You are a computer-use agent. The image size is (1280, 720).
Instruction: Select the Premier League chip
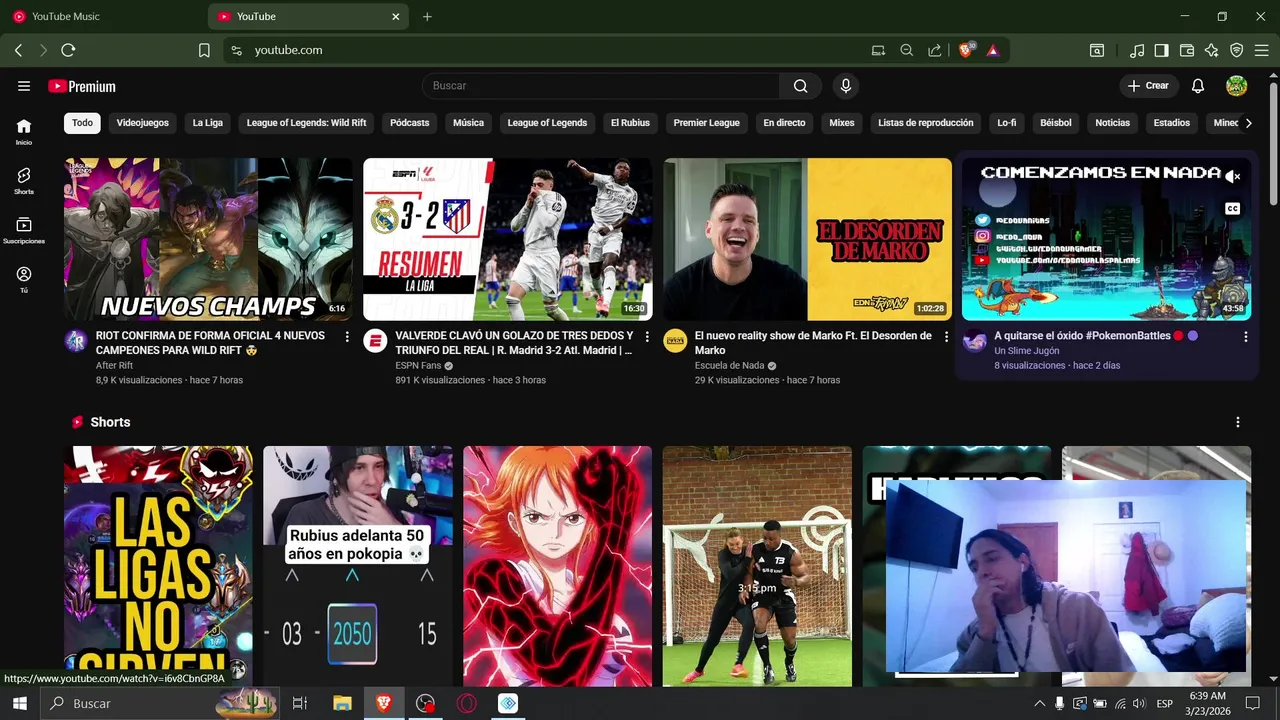tap(706, 123)
